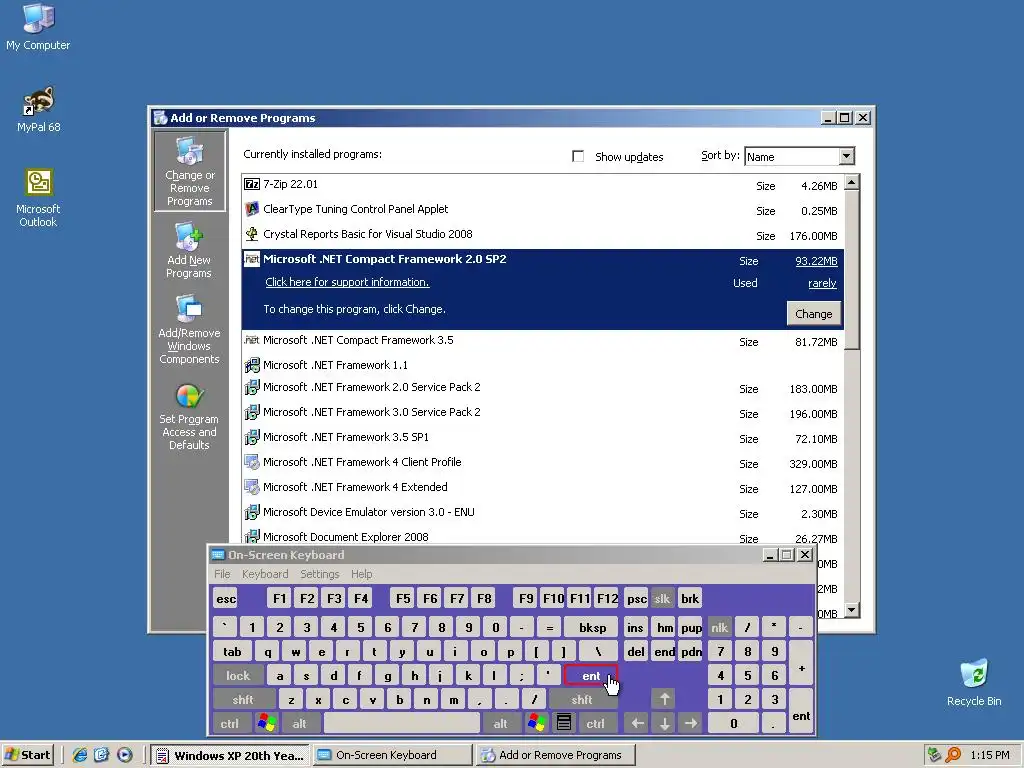The height and width of the screenshot is (768, 1024).
Task: Switch to Add or Remove Programs taskbar button
Action: (554, 755)
